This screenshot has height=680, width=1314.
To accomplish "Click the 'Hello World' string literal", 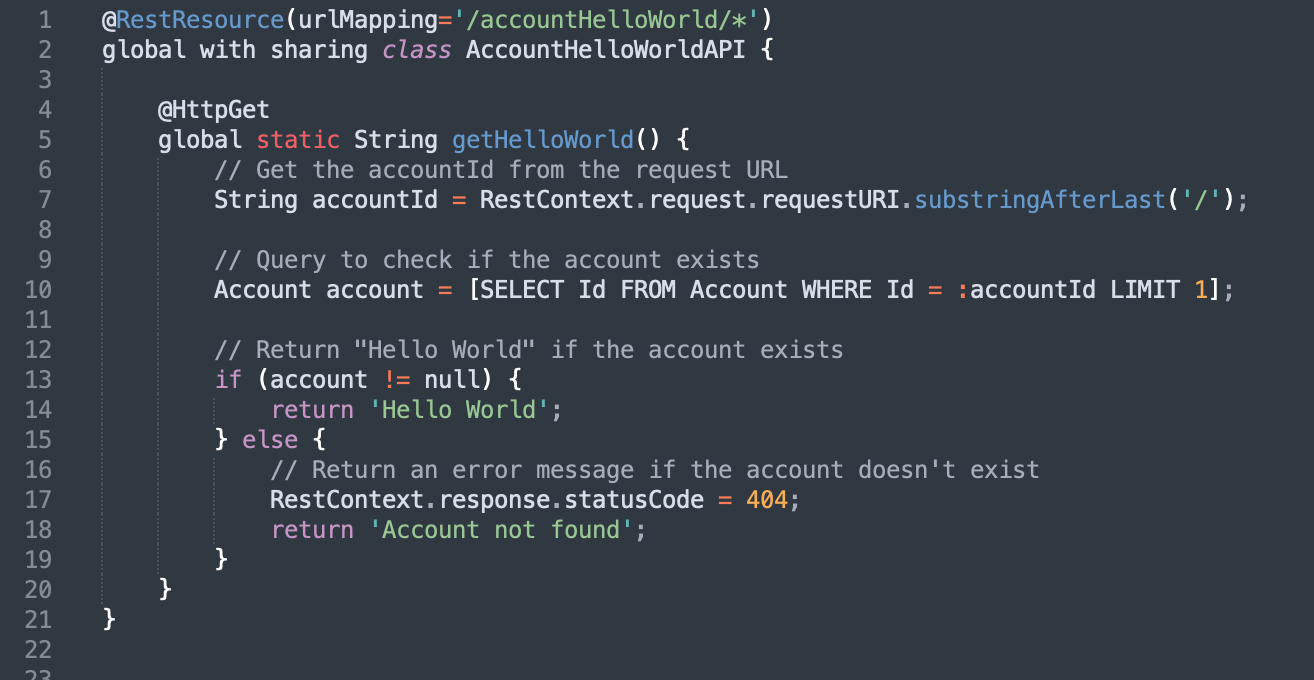I will click(x=466, y=410).
